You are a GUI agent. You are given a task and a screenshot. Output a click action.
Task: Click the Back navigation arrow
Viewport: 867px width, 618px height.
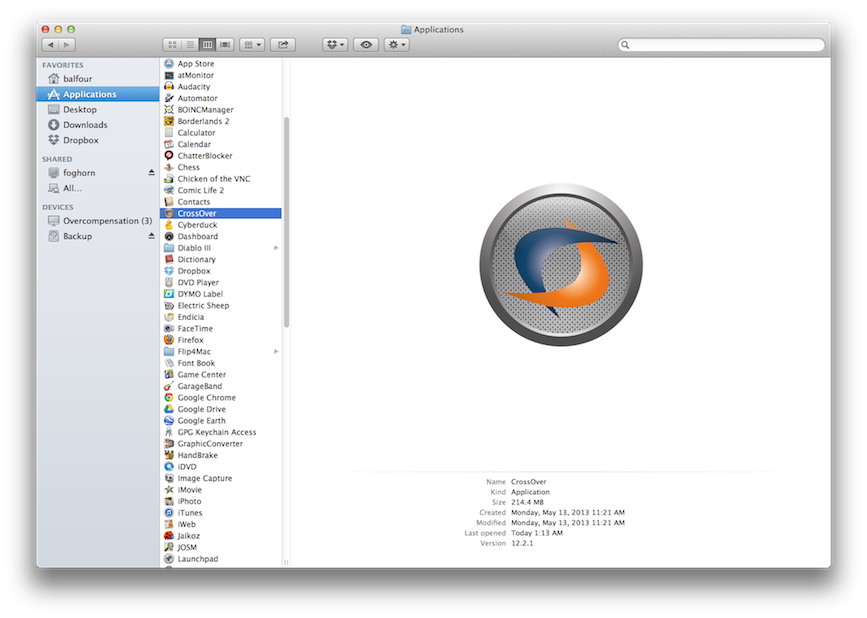pos(49,45)
